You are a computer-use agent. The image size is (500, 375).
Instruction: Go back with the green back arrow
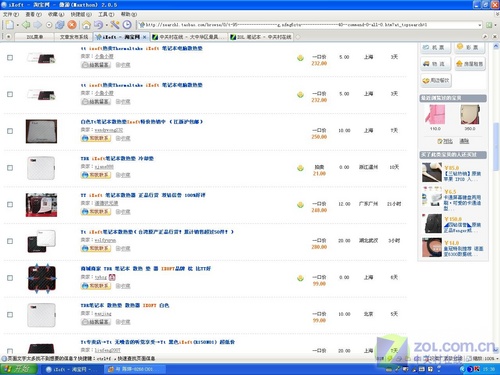26,25
